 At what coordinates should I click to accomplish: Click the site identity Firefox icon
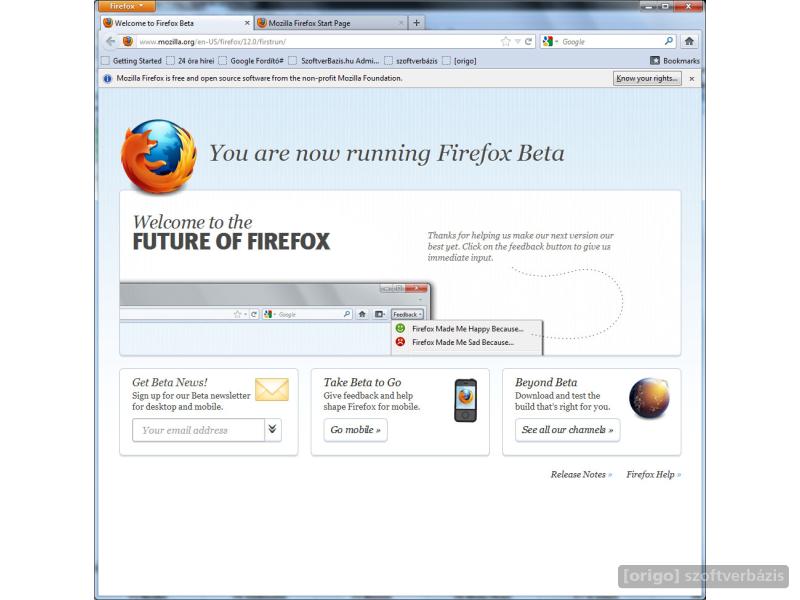click(128, 41)
